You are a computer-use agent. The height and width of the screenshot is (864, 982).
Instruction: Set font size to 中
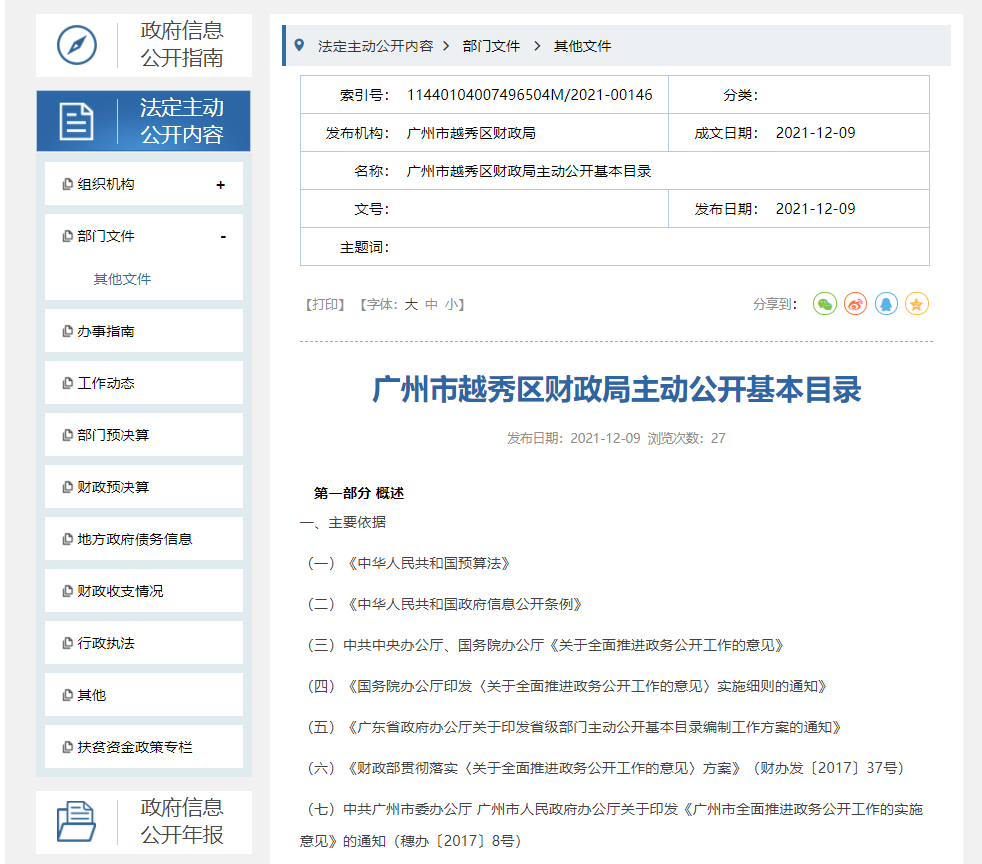tap(431, 305)
